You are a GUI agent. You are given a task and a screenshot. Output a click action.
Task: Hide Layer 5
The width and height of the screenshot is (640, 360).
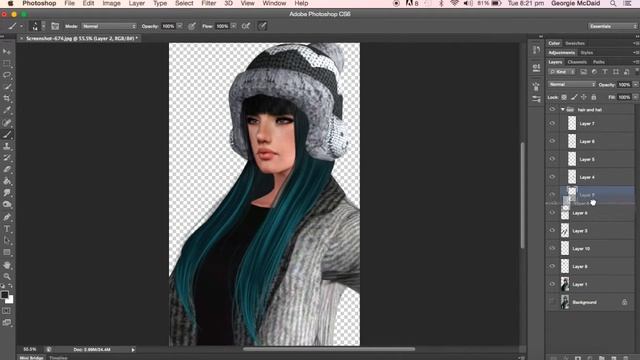point(552,159)
